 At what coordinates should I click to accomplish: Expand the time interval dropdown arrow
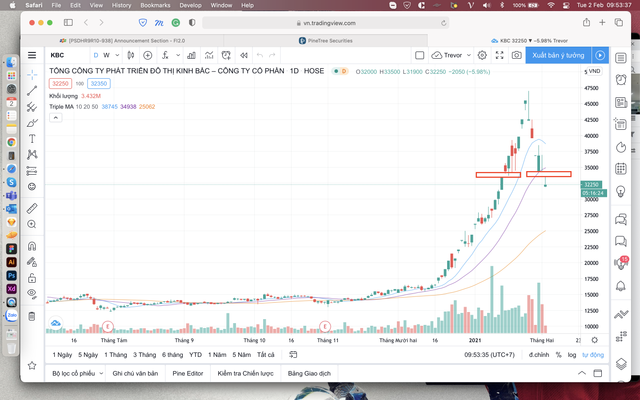117,55
